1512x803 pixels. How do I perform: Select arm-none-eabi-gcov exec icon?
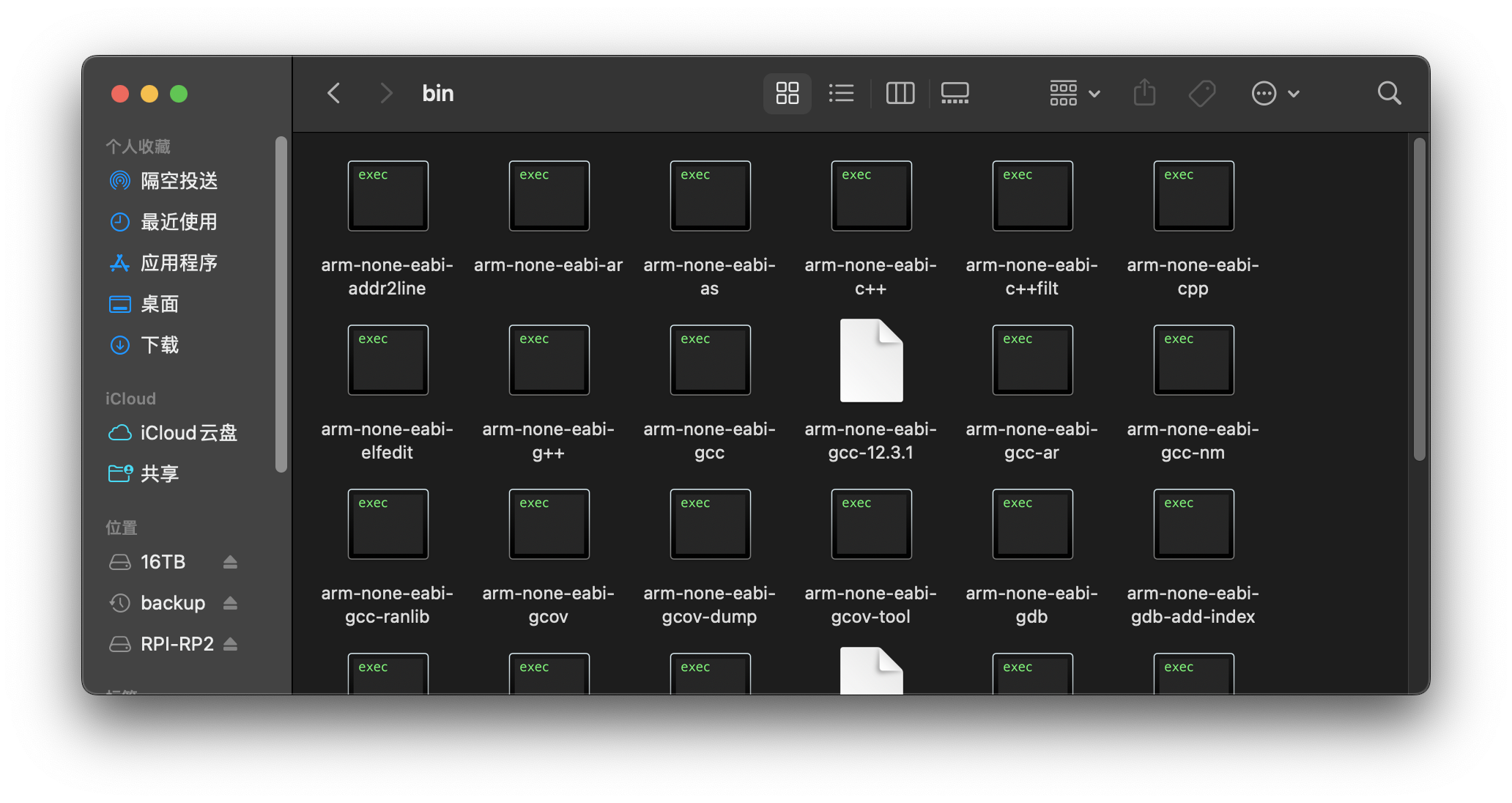[x=549, y=524]
